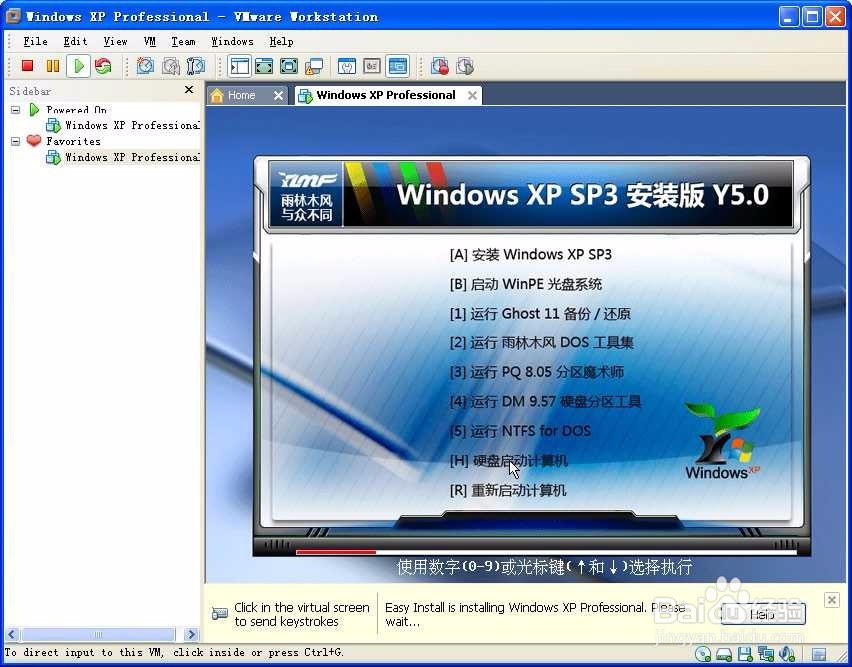
Task: Open the Windows menu
Action: pyautogui.click(x=232, y=41)
